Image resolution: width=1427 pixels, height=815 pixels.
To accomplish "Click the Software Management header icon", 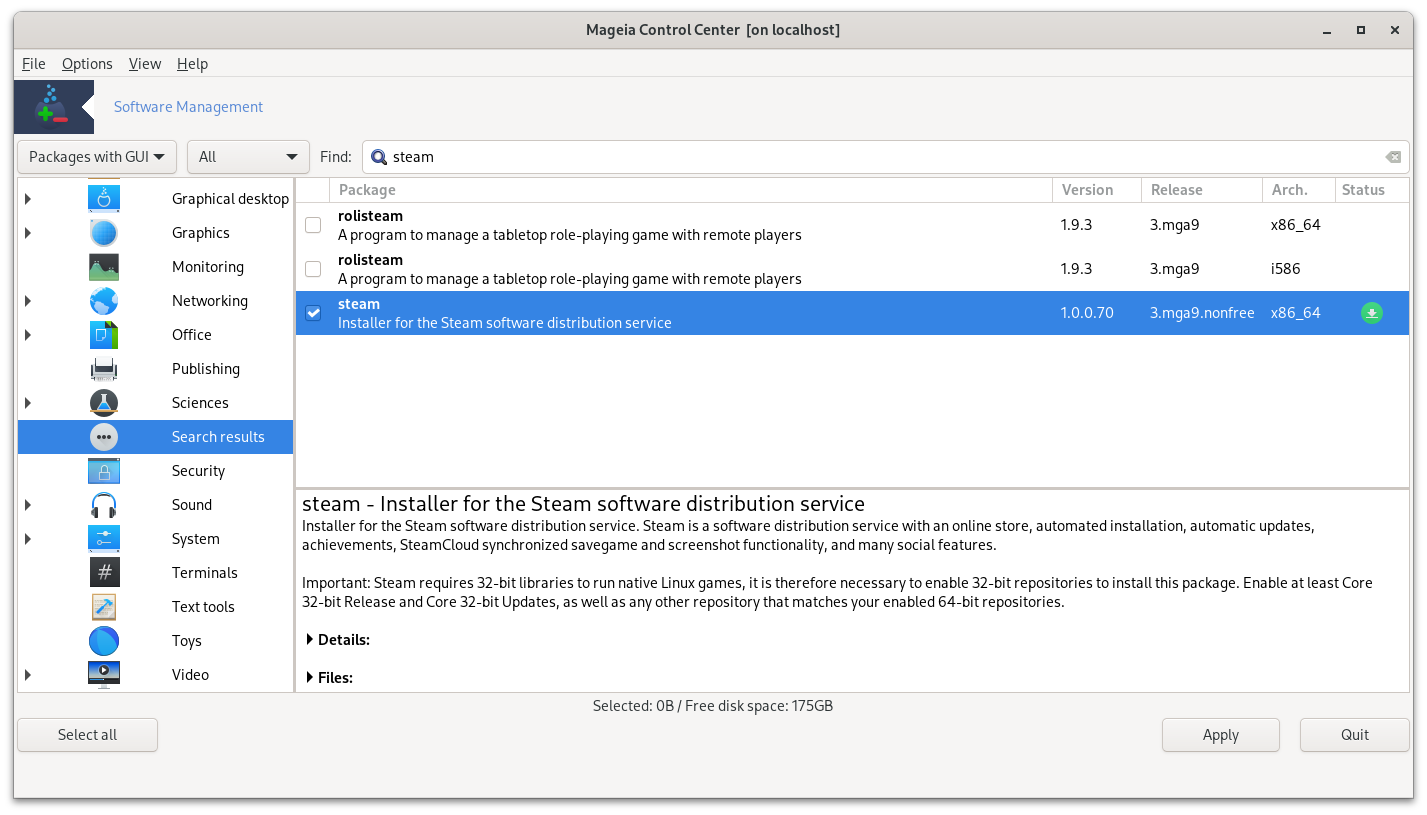I will tap(53, 107).
